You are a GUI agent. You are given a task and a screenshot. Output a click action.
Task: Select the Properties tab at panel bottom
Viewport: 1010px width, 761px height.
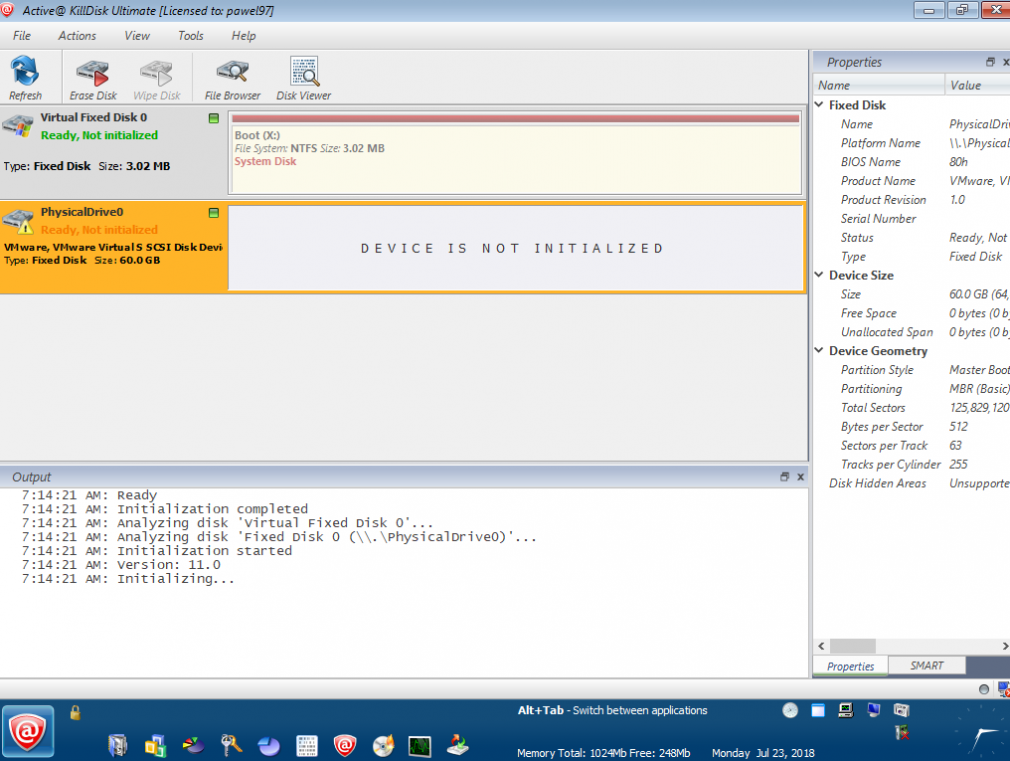coord(850,666)
